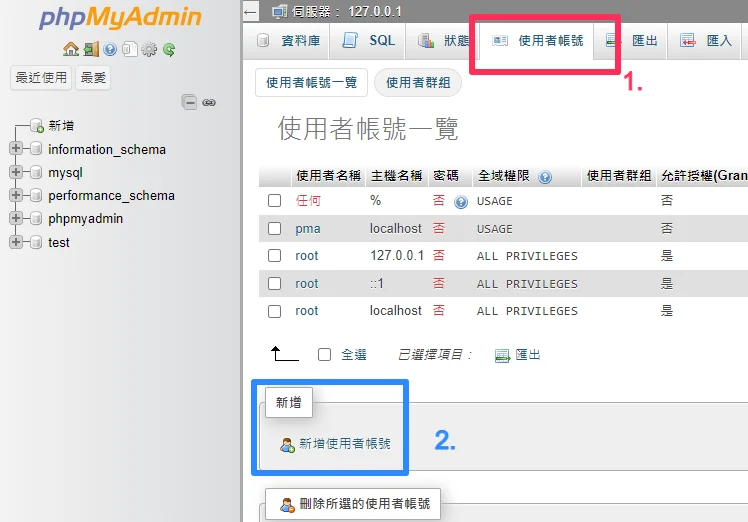Click the log out door icon

pyautogui.click(x=91, y=49)
